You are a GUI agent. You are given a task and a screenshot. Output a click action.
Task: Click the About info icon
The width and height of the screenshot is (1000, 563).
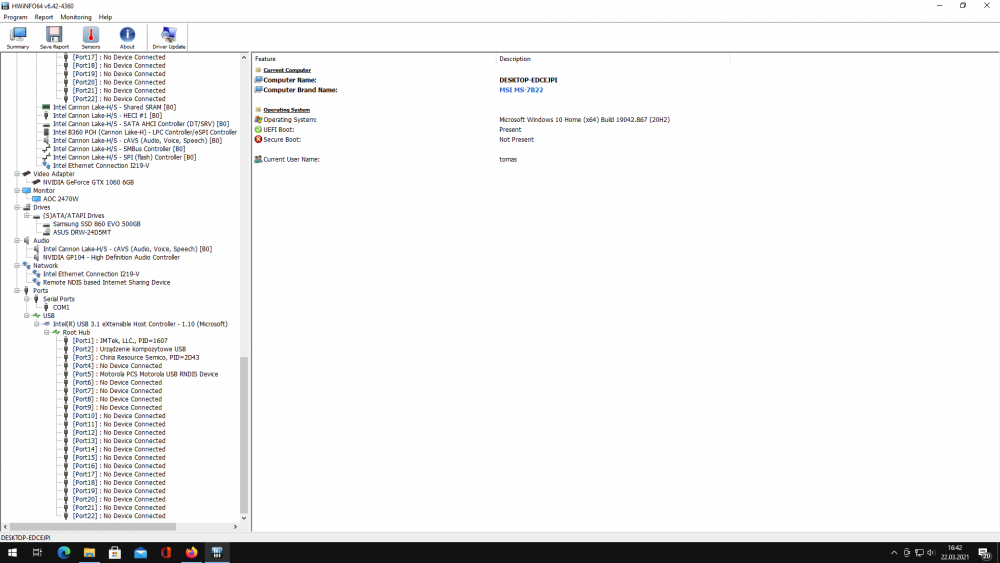[x=127, y=37]
